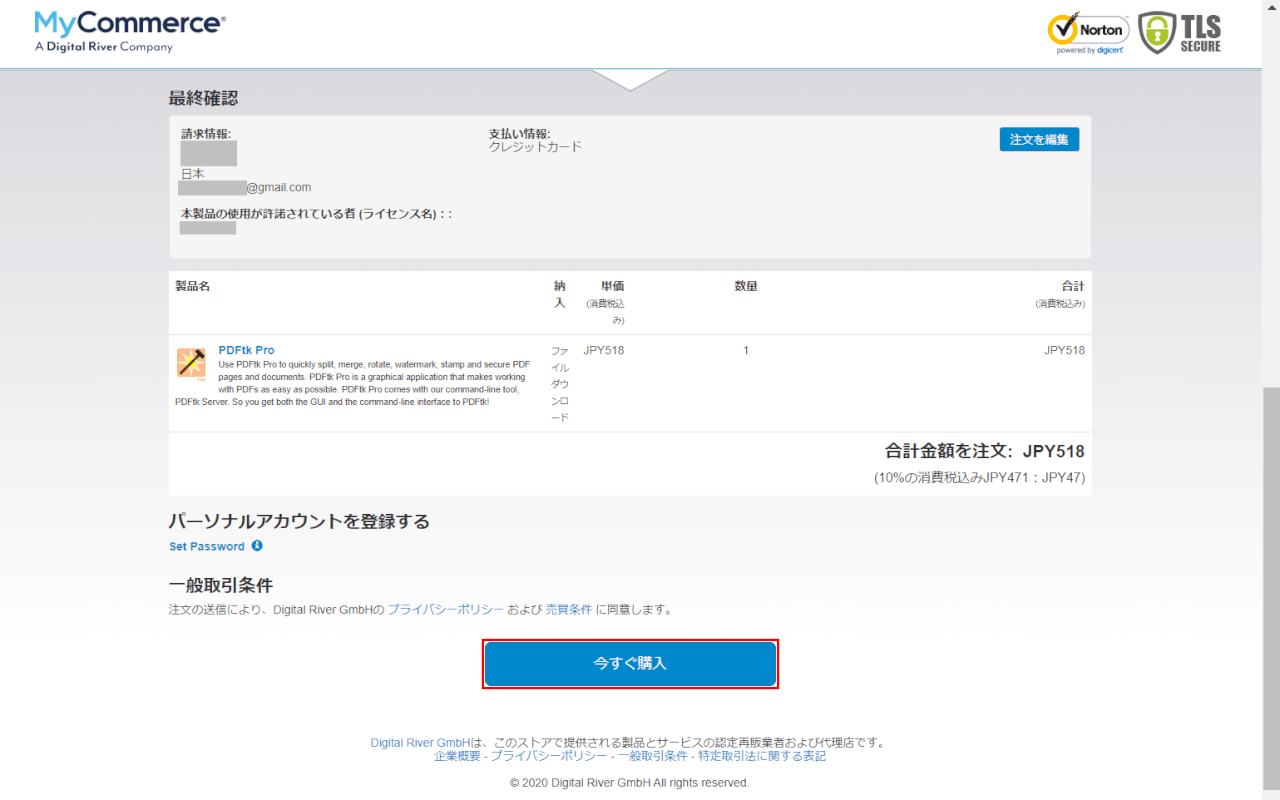Click the white disclosure triangle above 最終確認
Image resolution: width=1280 pixels, height=800 pixels.
click(630, 78)
